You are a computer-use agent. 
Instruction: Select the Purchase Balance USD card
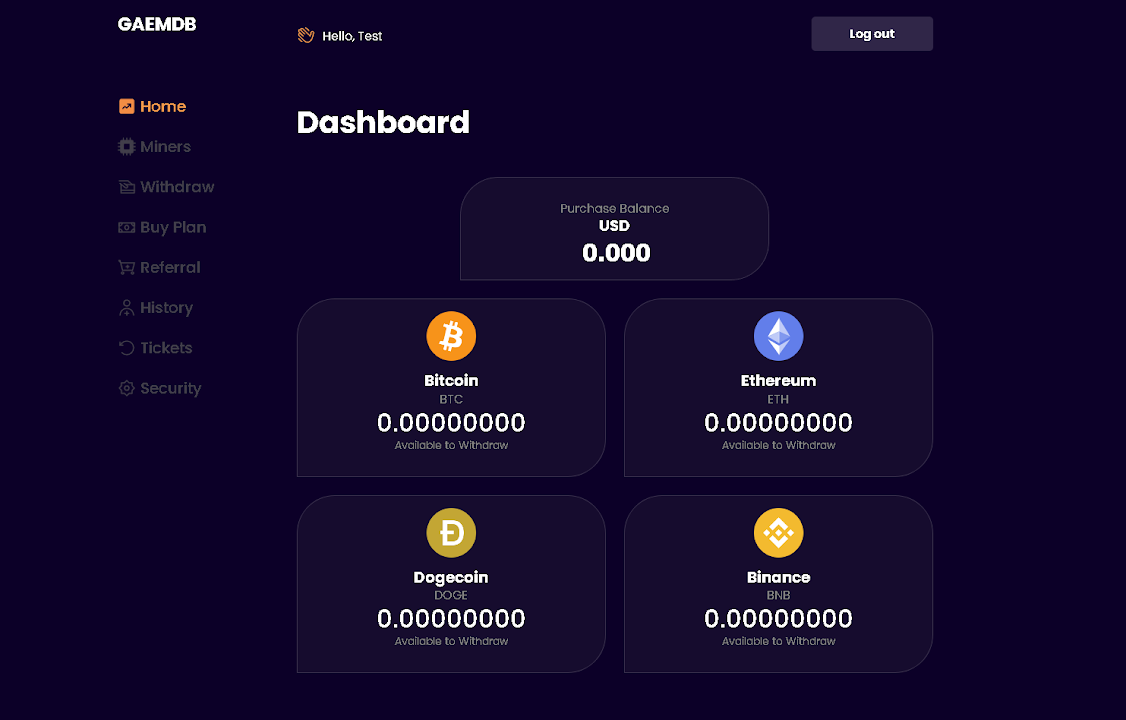pos(614,229)
